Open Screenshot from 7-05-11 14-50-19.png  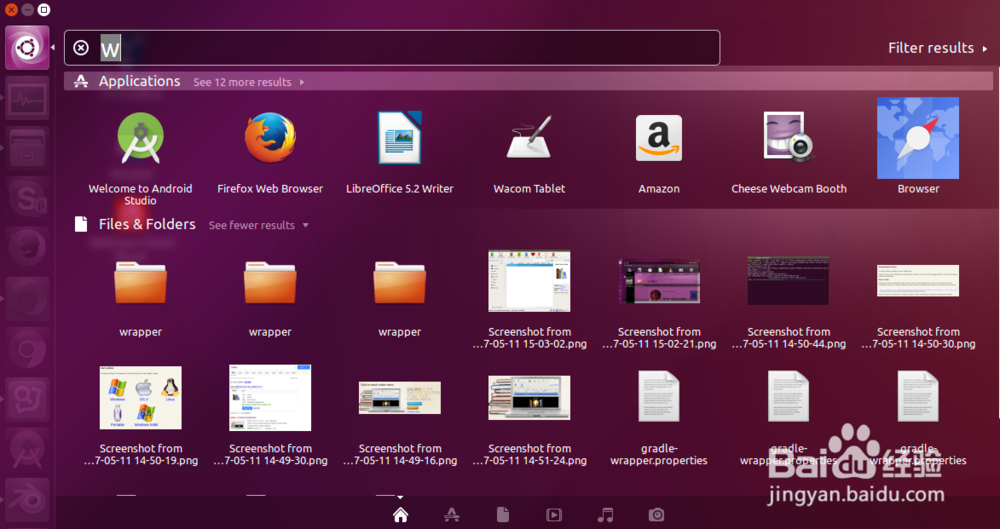[x=140, y=416]
